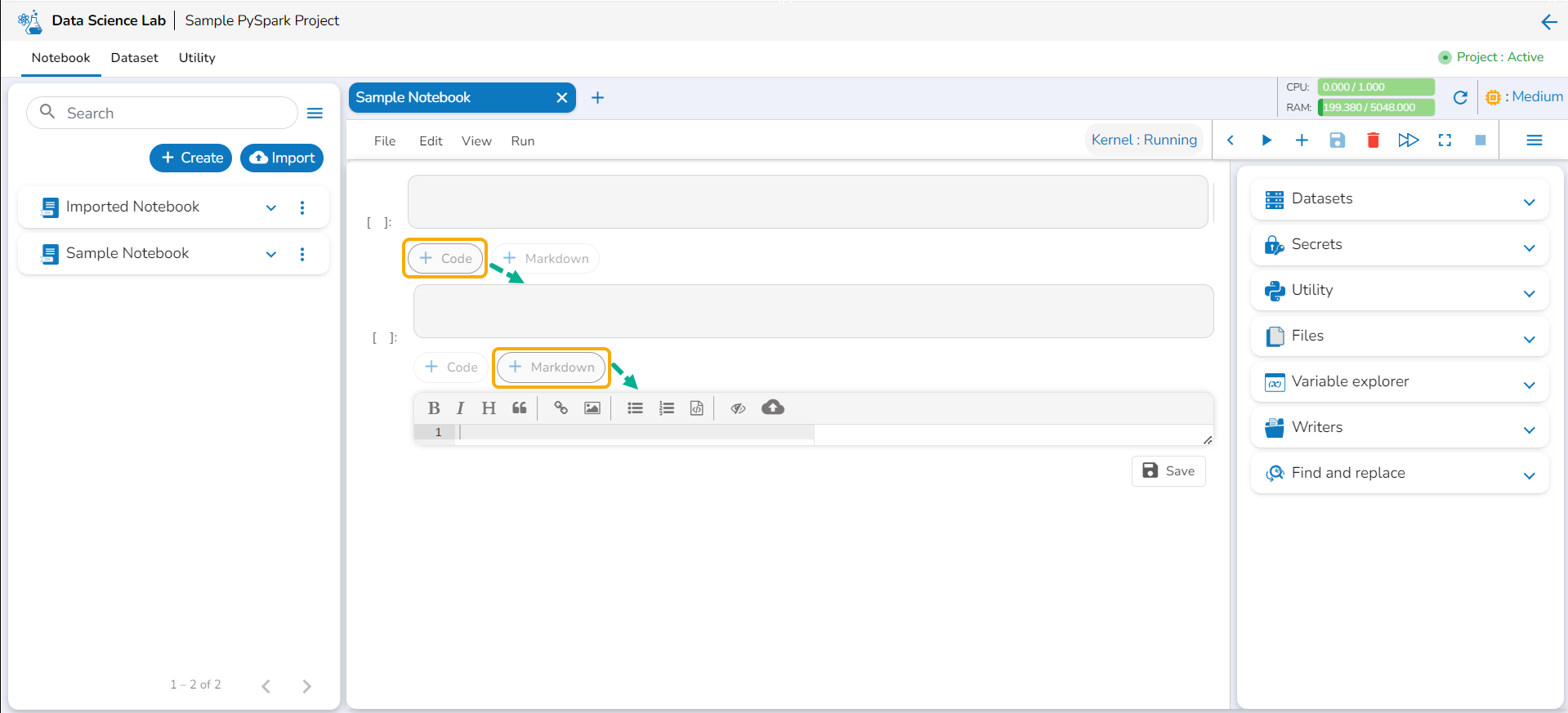Screen dimensions: 1568x713
Task: Open the File menu
Action: click(385, 141)
